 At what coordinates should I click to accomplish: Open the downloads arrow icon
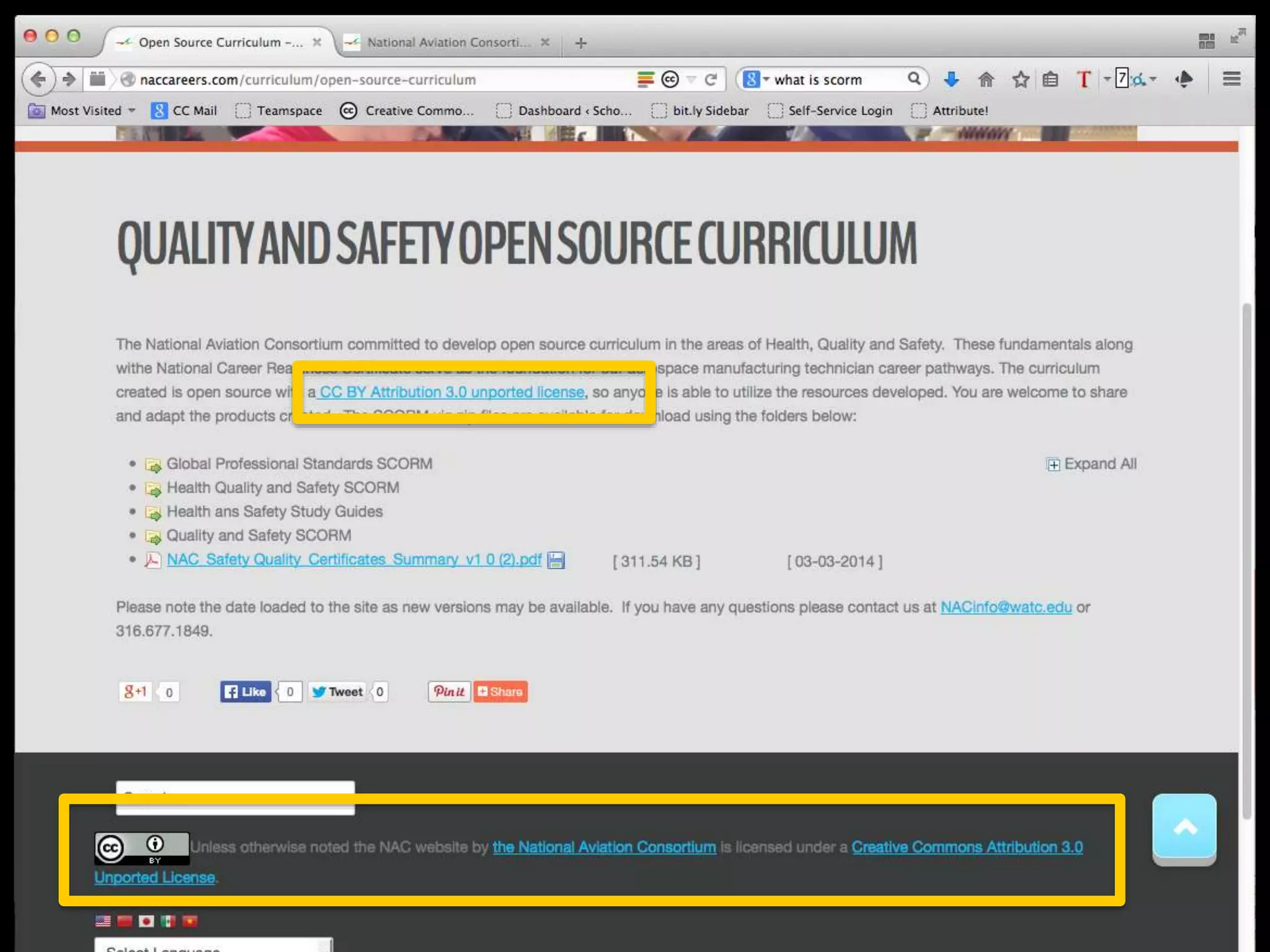tap(951, 79)
